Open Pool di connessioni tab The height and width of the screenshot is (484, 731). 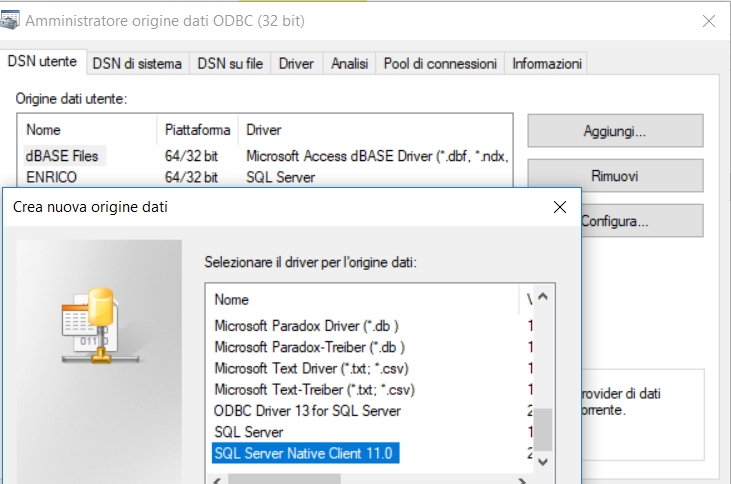[x=440, y=63]
